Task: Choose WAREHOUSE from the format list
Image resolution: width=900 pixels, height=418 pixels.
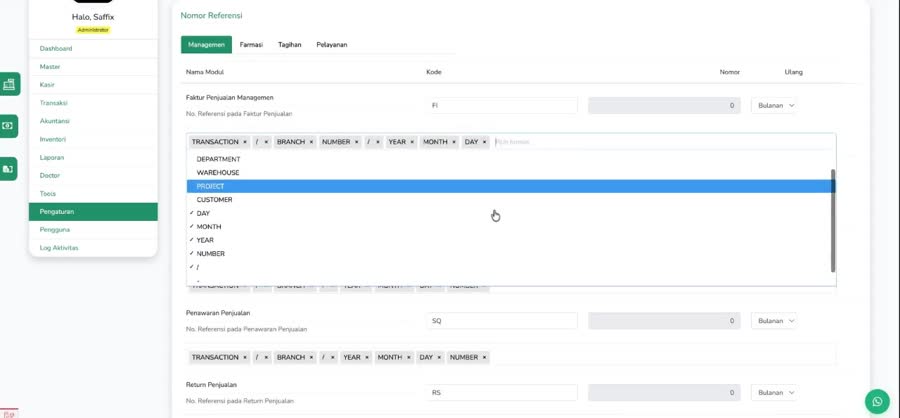Action: click(511, 173)
